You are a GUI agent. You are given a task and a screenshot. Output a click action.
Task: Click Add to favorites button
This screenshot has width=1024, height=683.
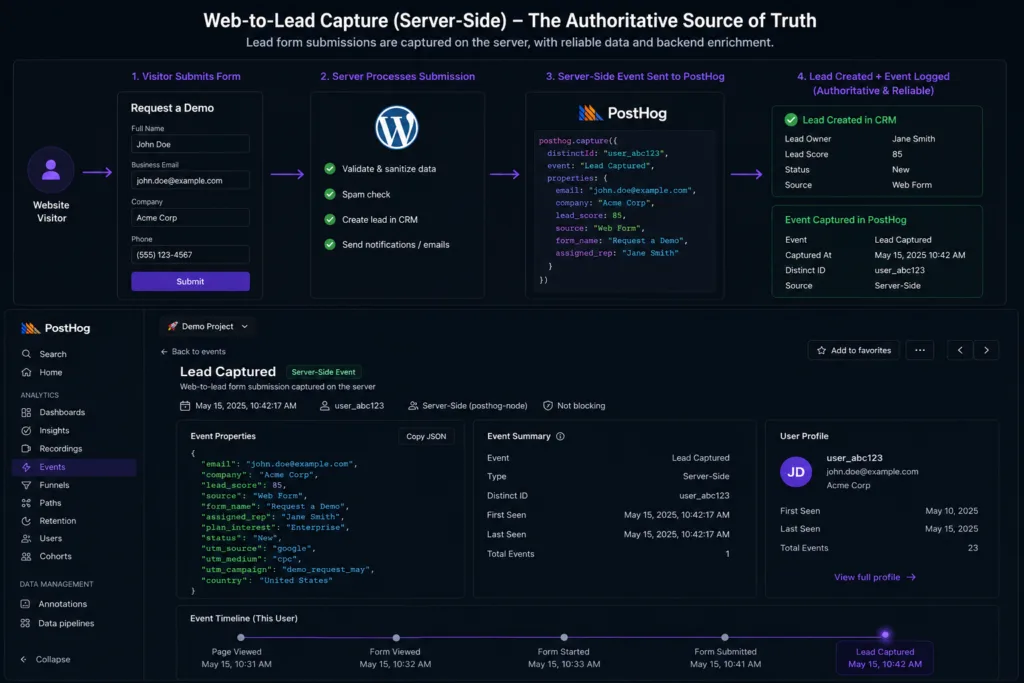[x=854, y=351]
